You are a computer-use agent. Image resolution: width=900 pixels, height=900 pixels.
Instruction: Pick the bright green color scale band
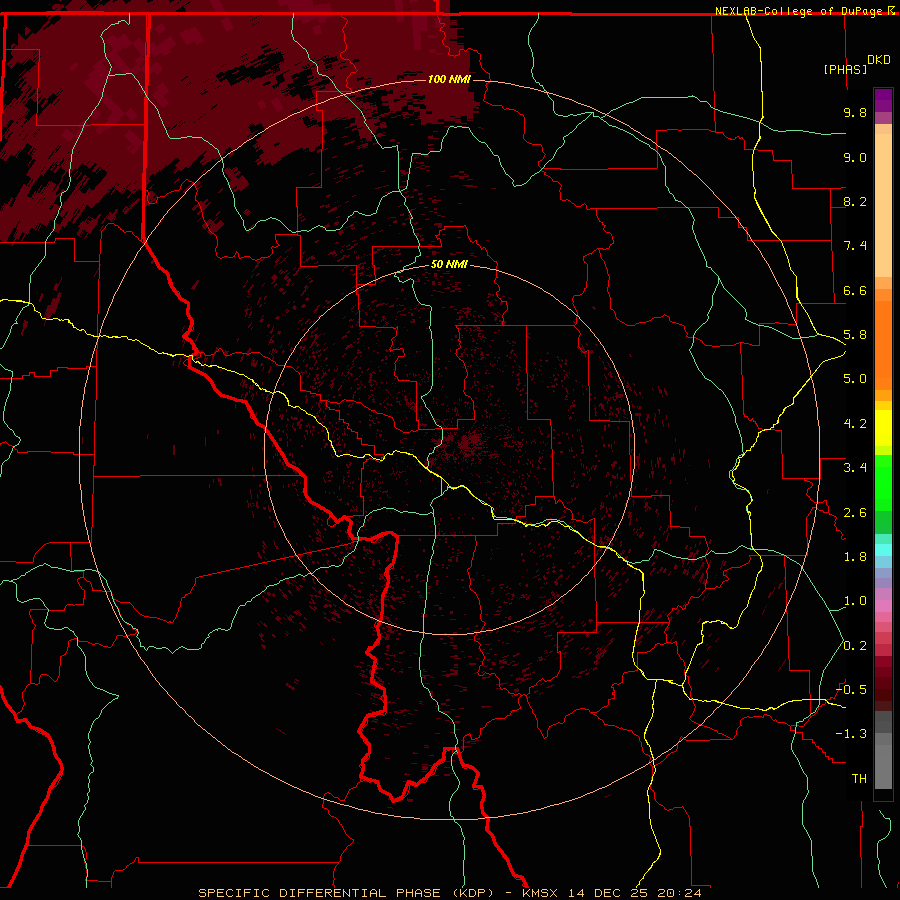click(x=883, y=483)
